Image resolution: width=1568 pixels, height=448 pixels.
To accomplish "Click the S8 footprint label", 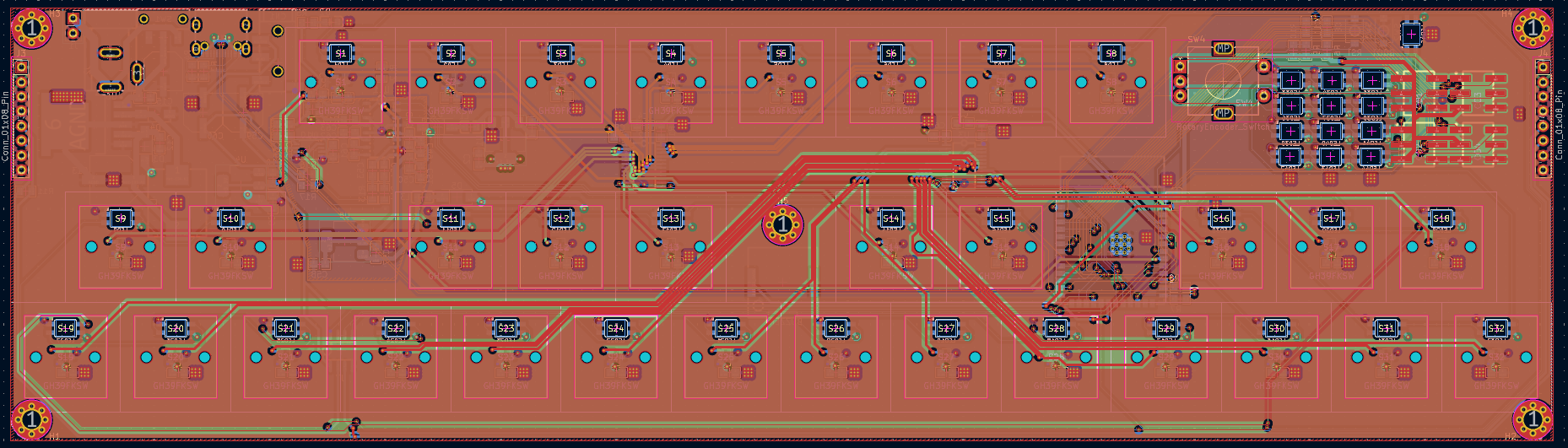I will tap(1111, 53).
